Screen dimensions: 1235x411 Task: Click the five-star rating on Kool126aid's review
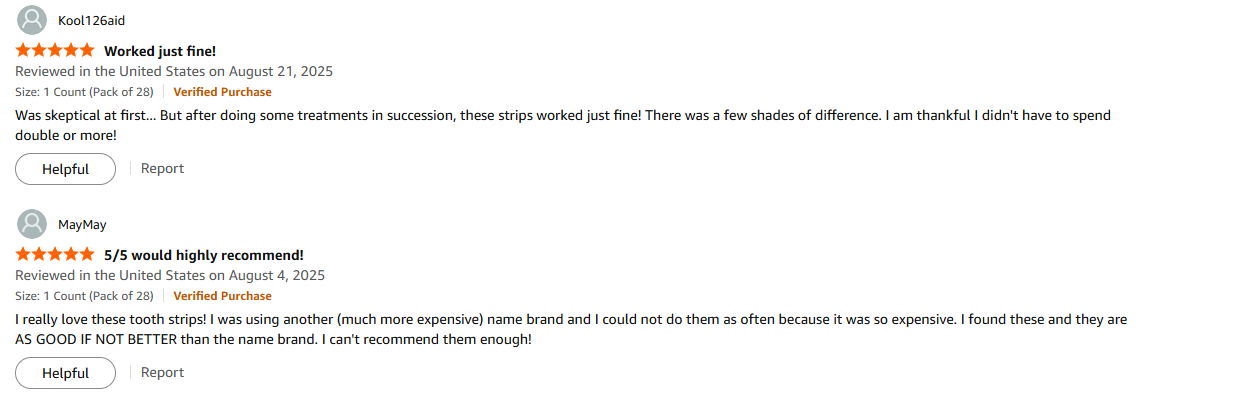(x=55, y=50)
